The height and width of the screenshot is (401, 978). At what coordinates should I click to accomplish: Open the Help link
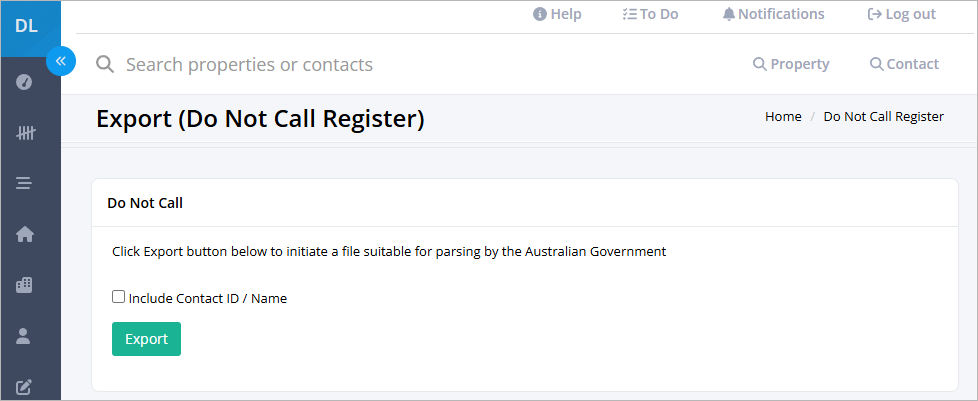click(x=557, y=14)
